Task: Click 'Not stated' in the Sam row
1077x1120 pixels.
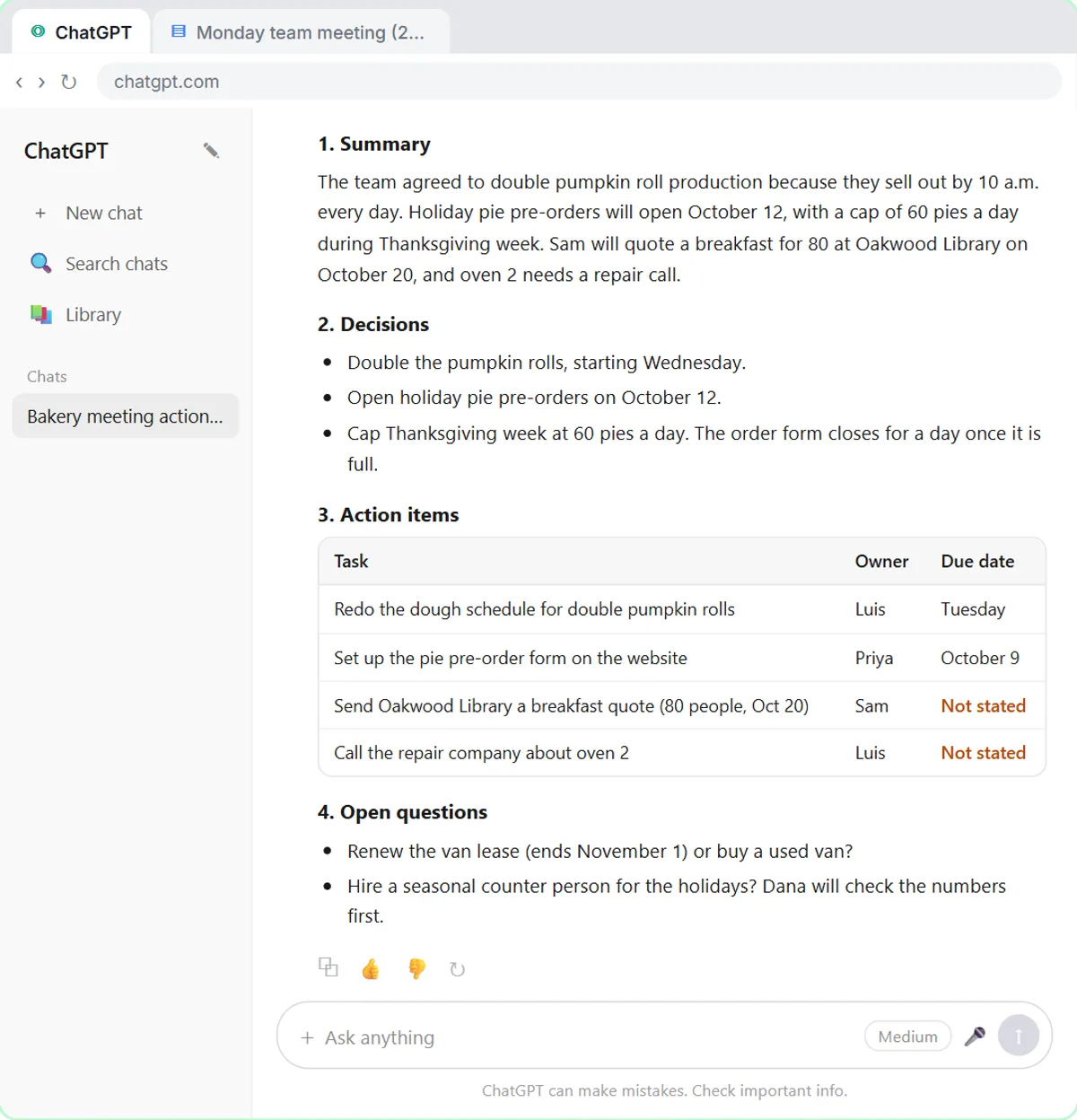Action: 983,706
